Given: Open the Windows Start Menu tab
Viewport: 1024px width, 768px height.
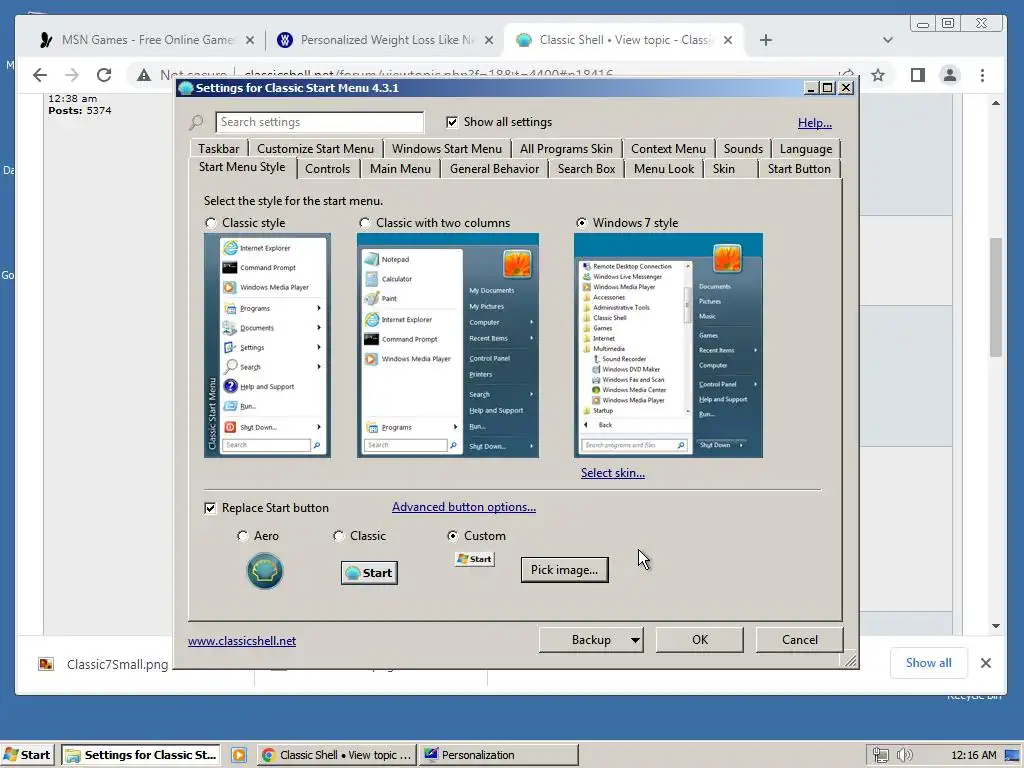Looking at the screenshot, I should click(447, 149).
